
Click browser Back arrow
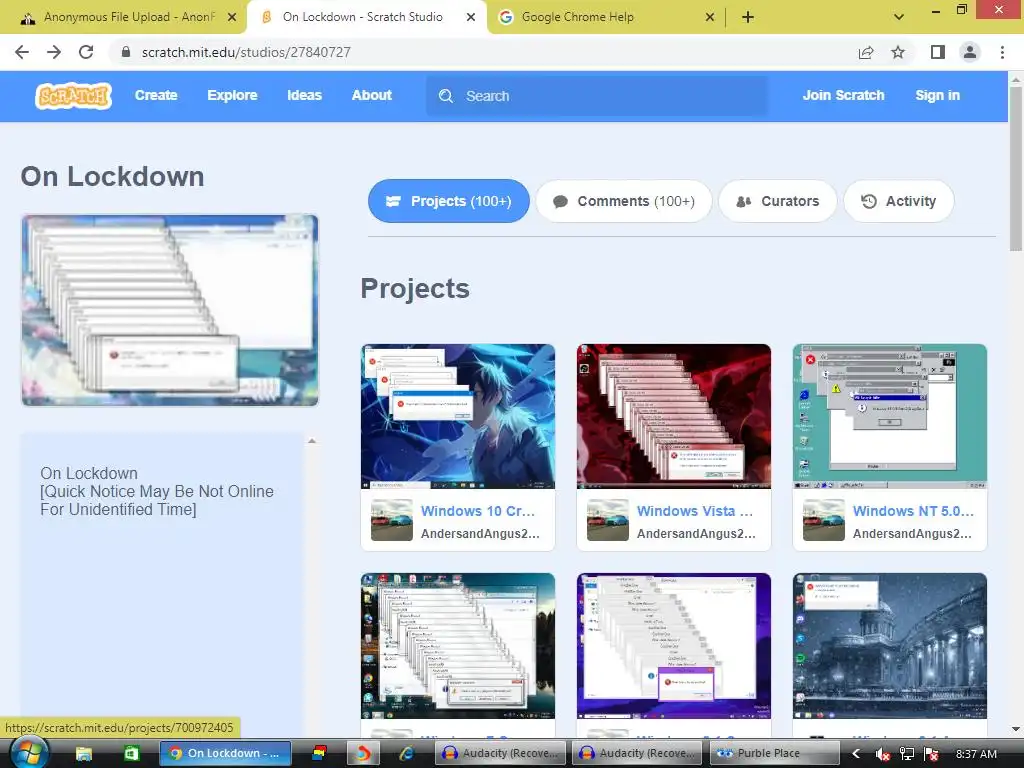[22, 52]
